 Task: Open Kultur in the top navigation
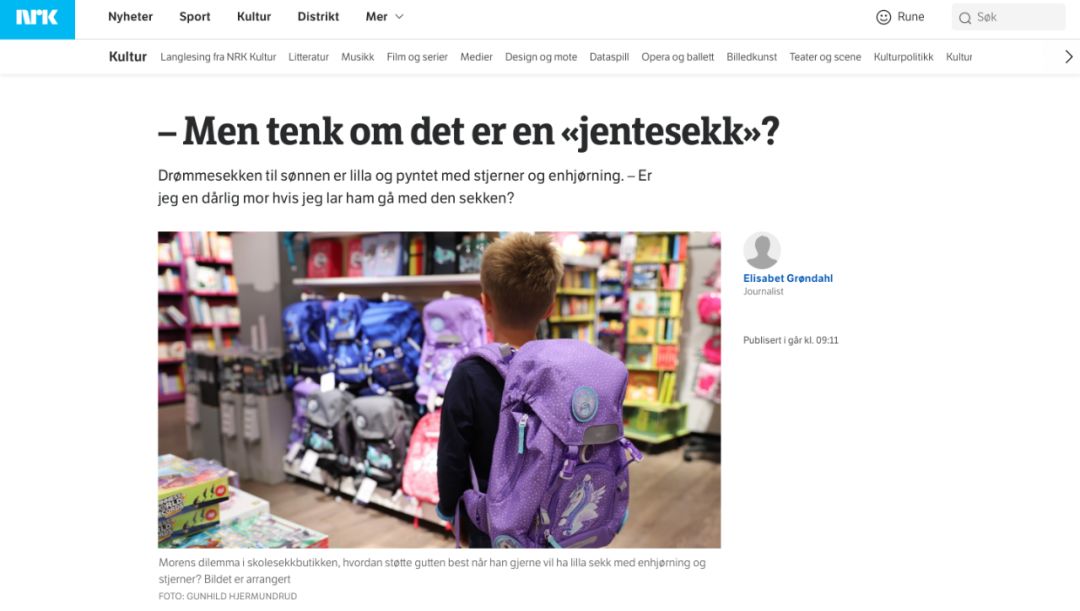click(253, 17)
